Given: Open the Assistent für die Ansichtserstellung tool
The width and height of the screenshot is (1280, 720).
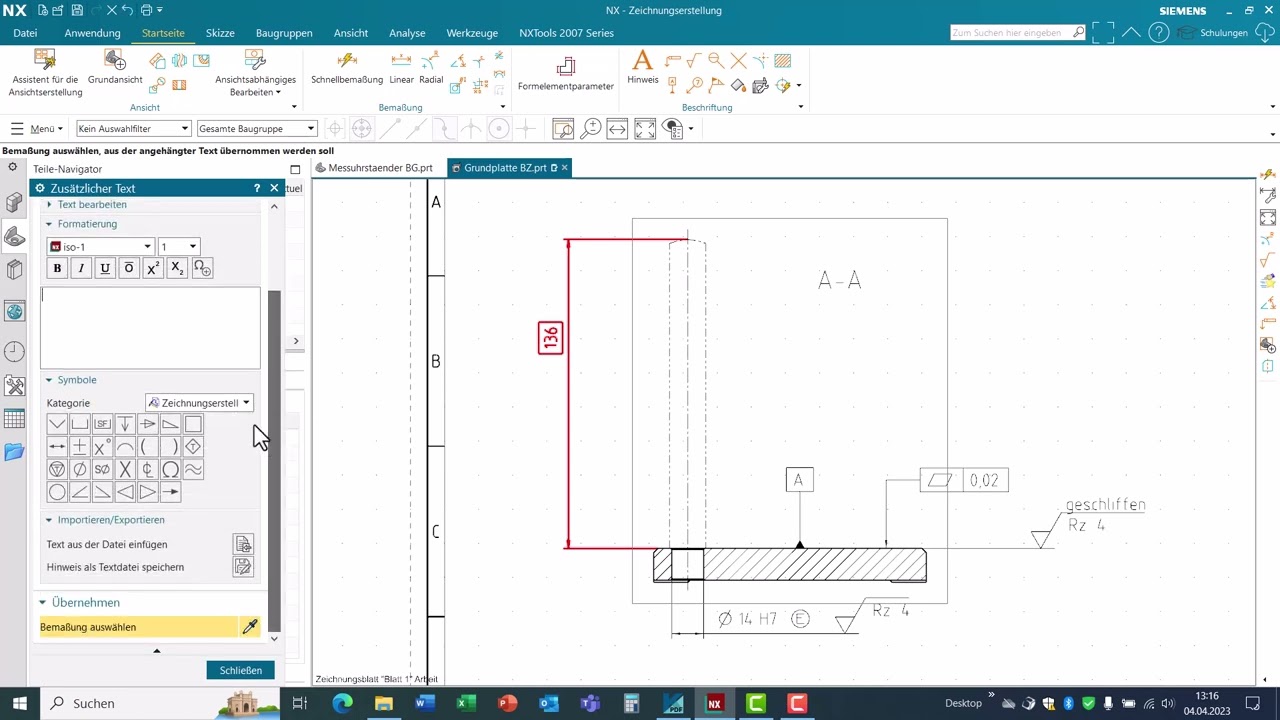Looking at the screenshot, I should coord(45,73).
